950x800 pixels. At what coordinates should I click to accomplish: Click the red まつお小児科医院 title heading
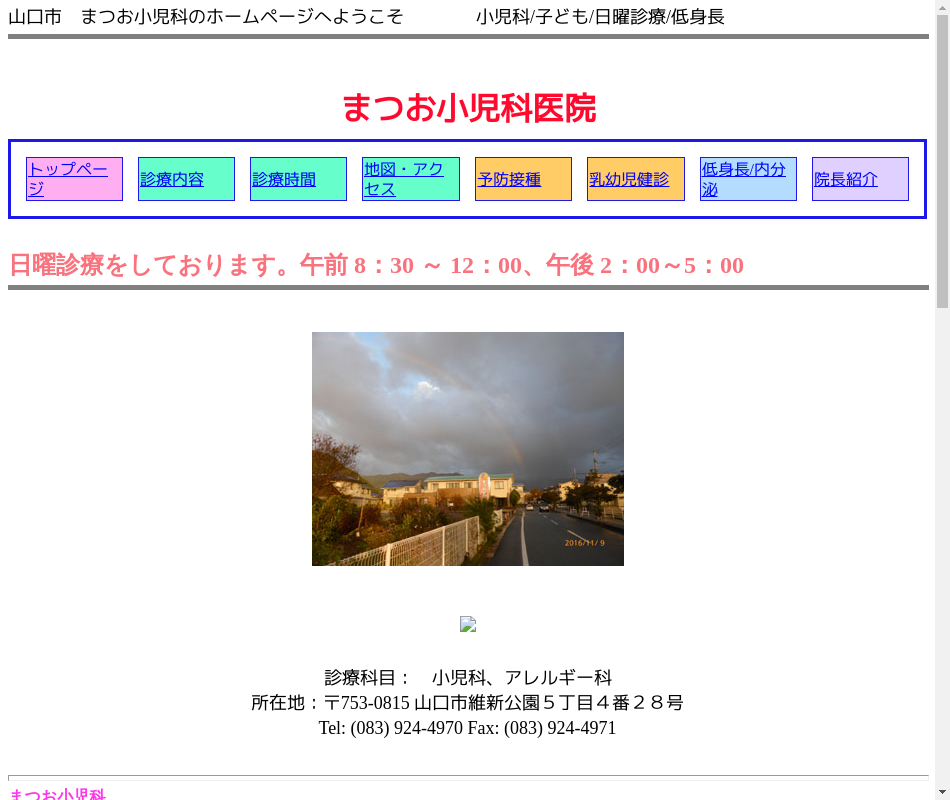click(x=468, y=108)
